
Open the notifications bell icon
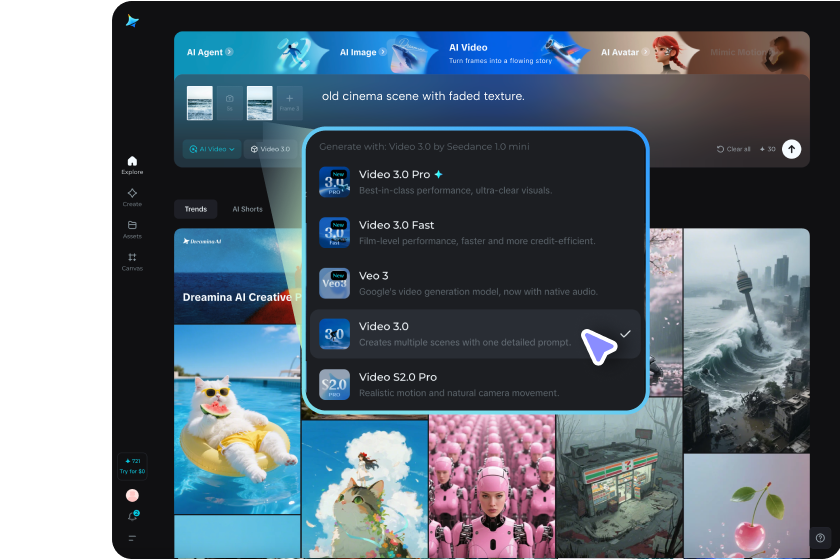132,516
